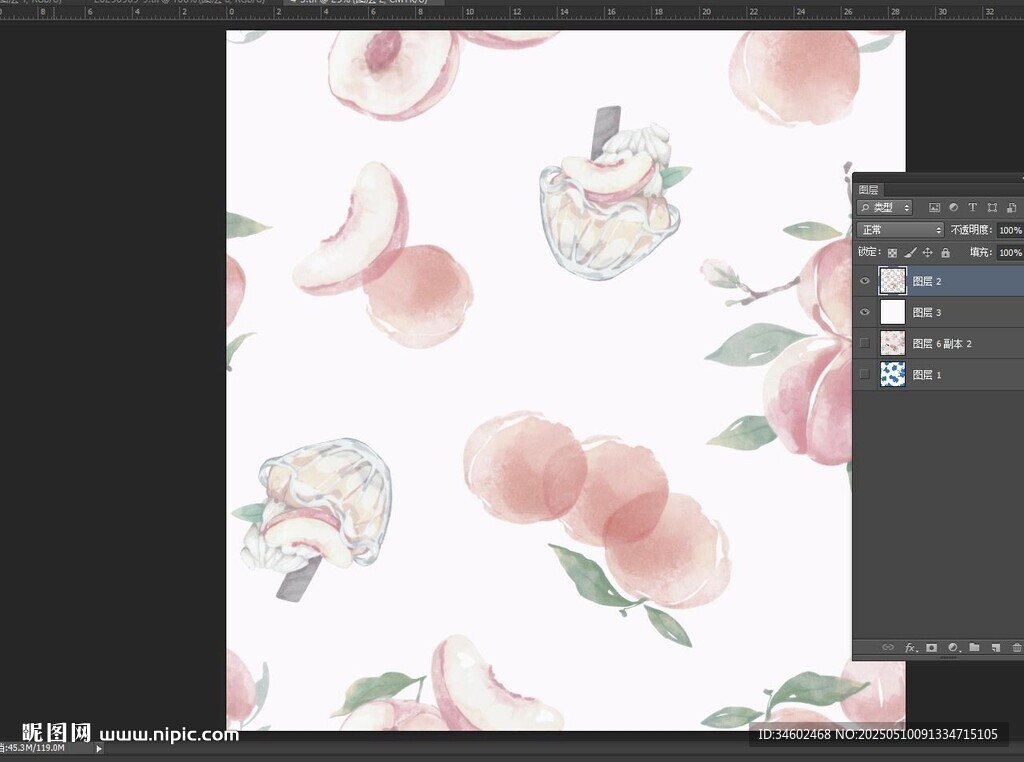Hide the 图层 2 layer
This screenshot has height=762, width=1024.
865,281
